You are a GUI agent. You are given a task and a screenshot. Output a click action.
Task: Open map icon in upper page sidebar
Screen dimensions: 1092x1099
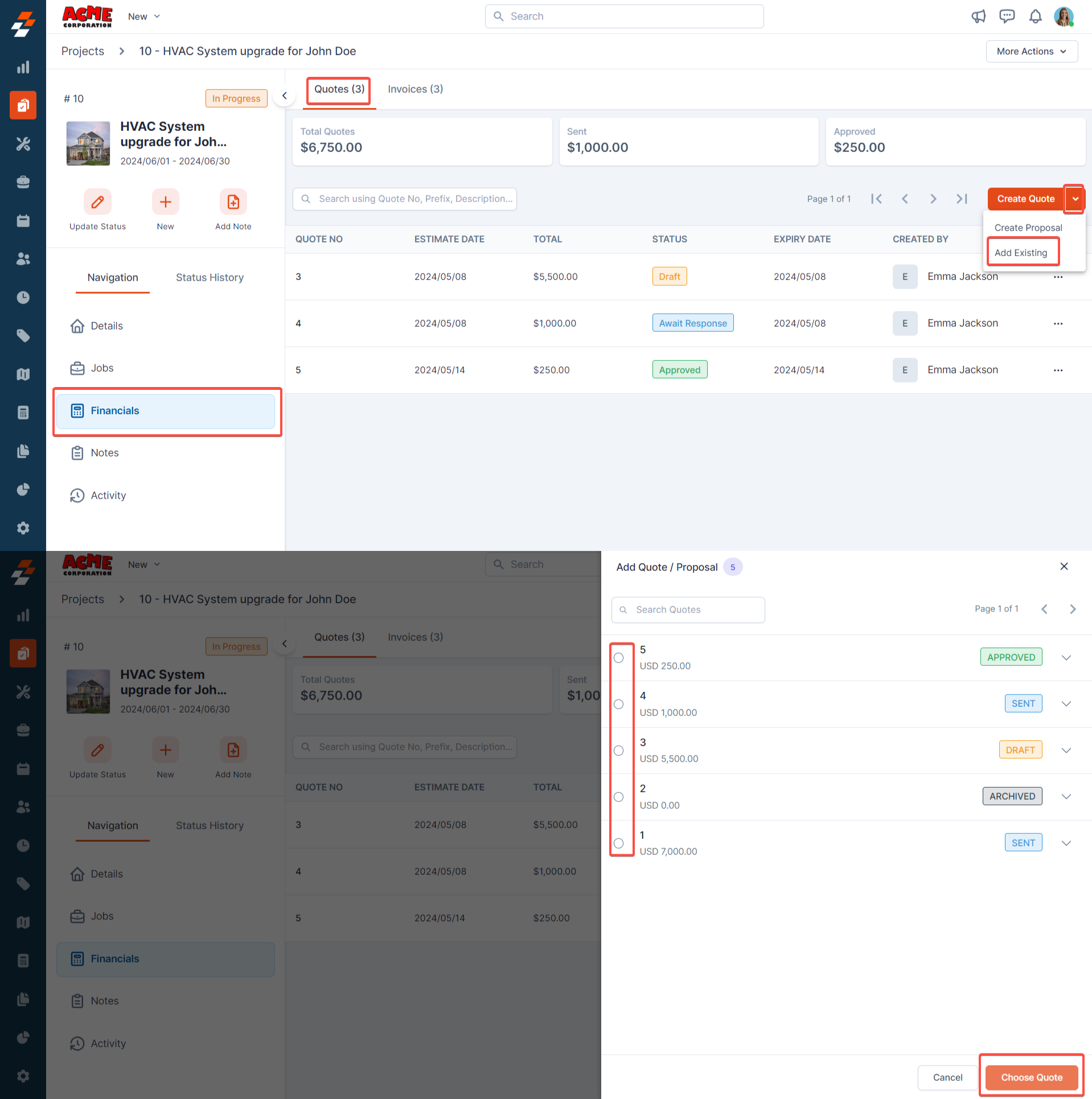click(x=23, y=374)
